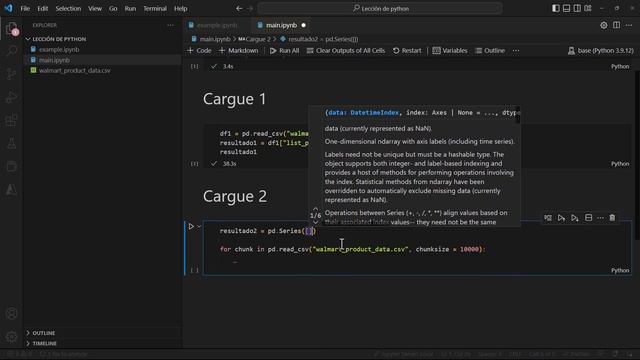Split the editor to the right
This screenshot has height=360, width=640.
point(616,25)
